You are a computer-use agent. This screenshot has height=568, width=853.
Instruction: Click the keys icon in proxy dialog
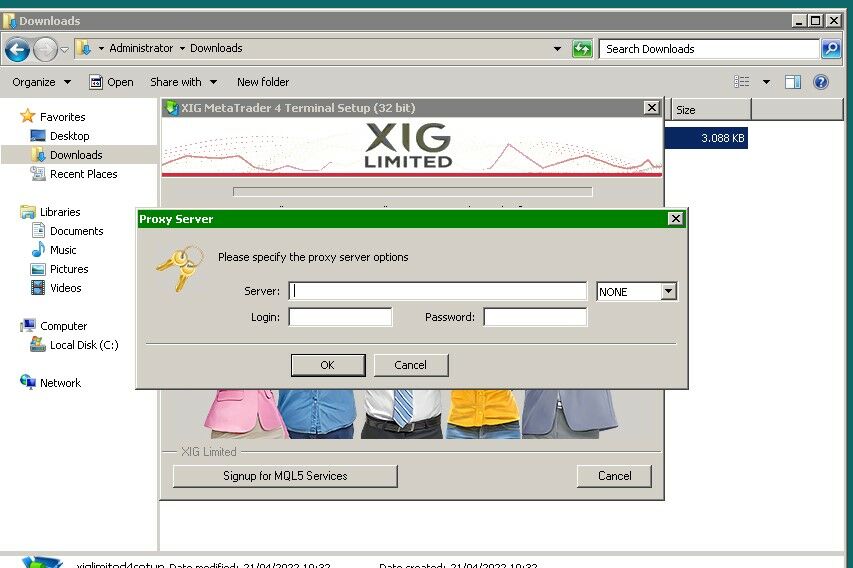[181, 268]
